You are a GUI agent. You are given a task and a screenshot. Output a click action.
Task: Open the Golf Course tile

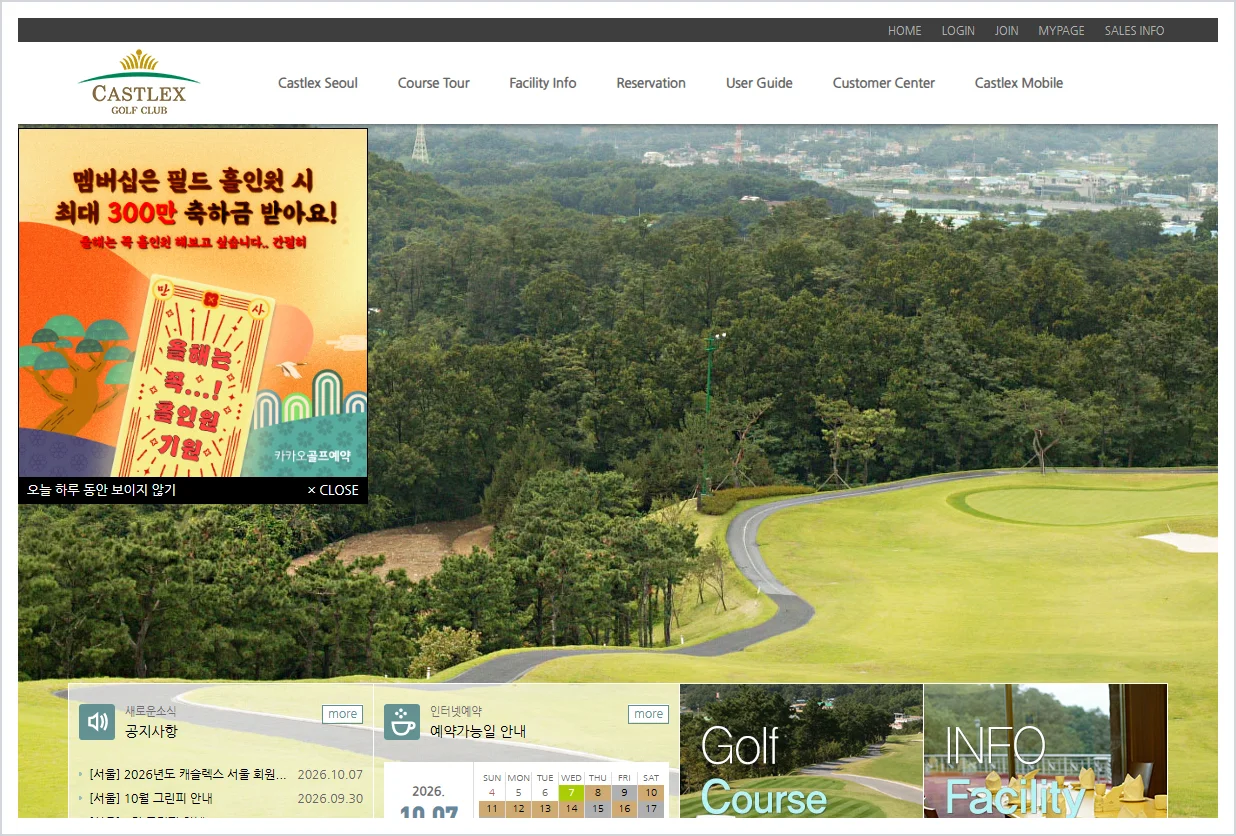(x=801, y=751)
